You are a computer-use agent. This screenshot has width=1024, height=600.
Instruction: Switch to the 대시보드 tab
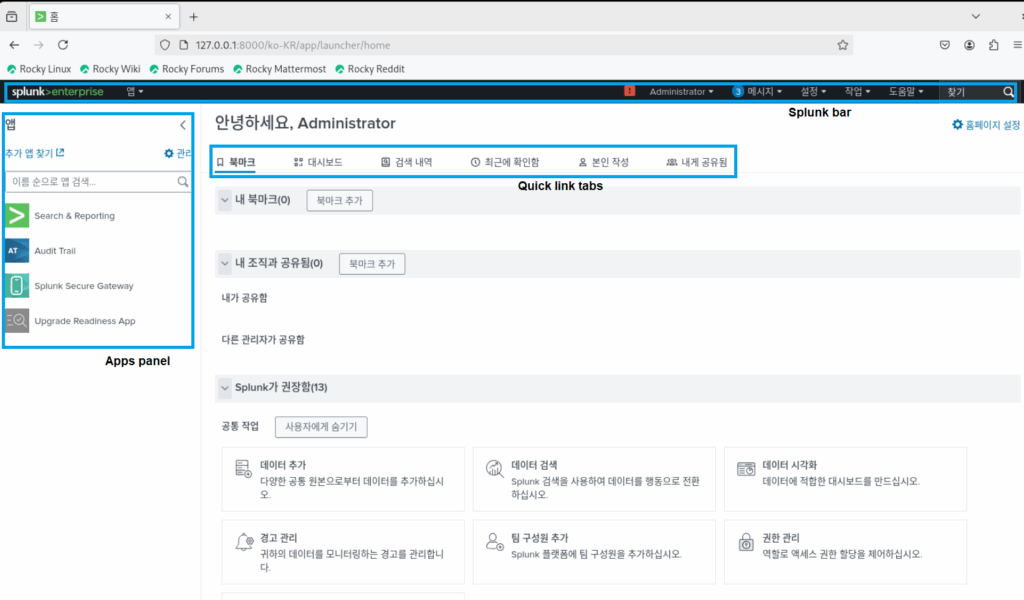coord(318,162)
